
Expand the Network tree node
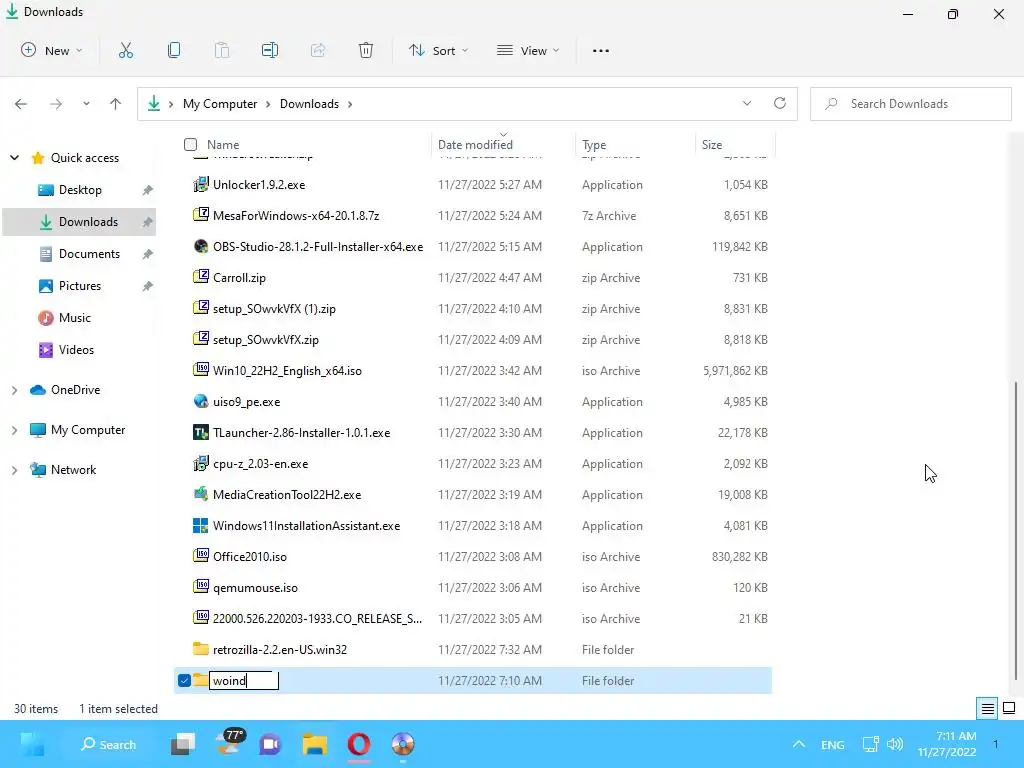coord(14,470)
